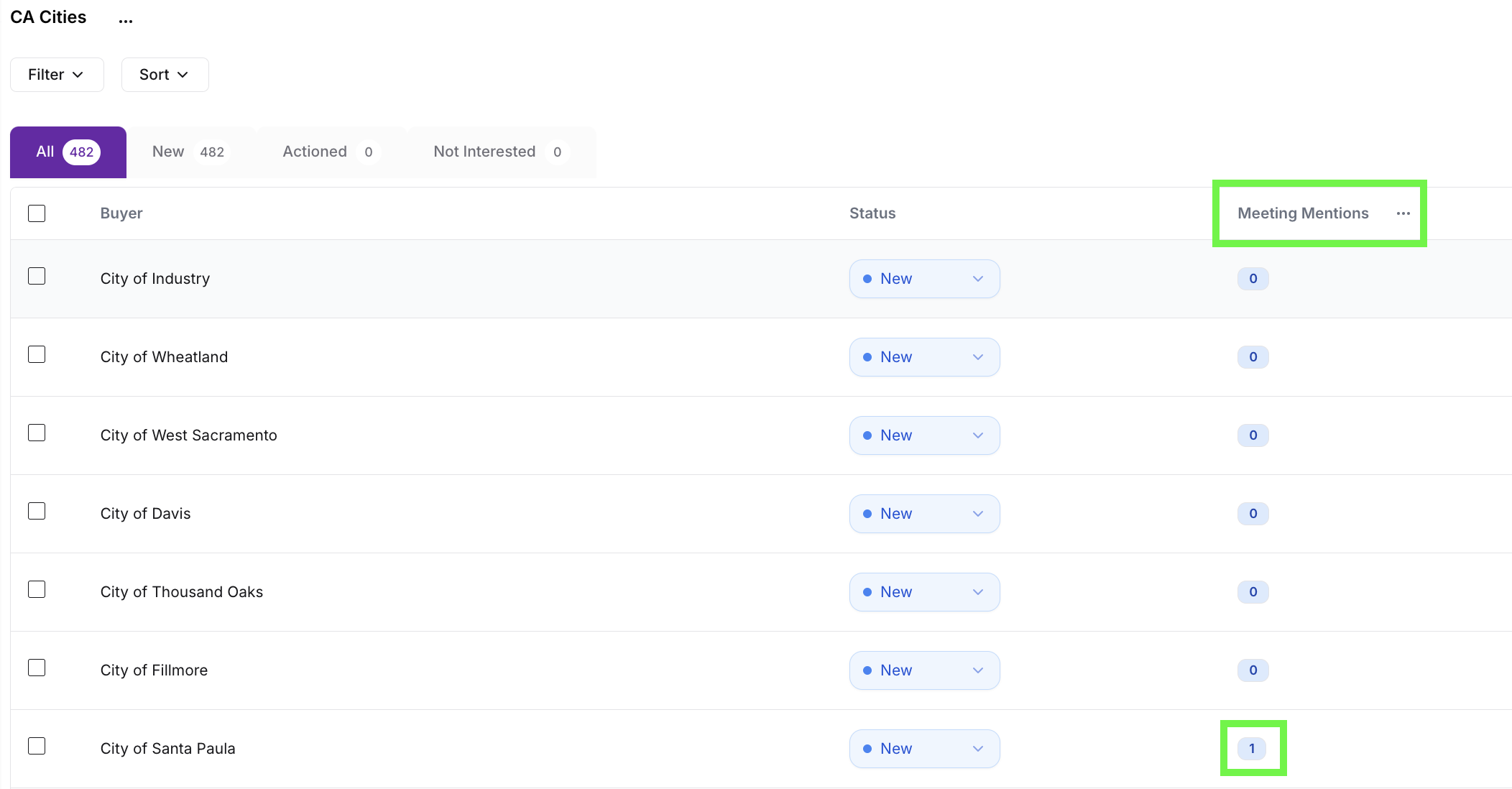Switch to the Actioned tab

(x=328, y=152)
